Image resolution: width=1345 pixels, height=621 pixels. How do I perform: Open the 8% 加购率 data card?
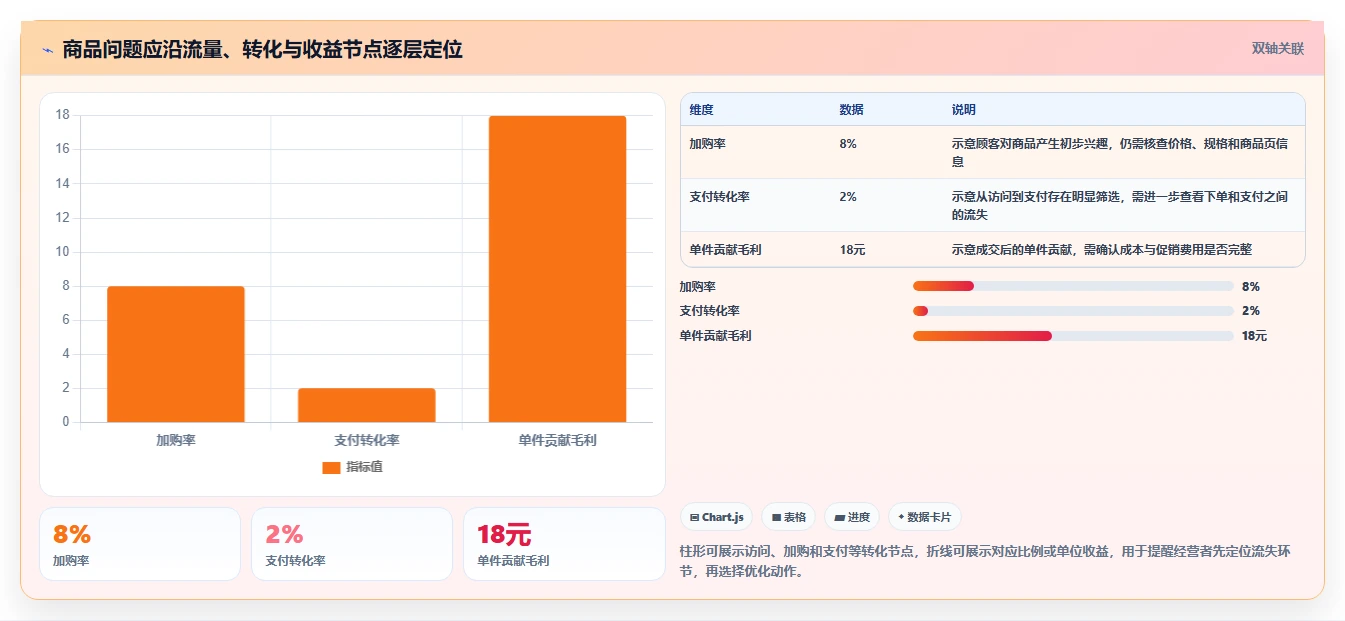click(x=140, y=544)
